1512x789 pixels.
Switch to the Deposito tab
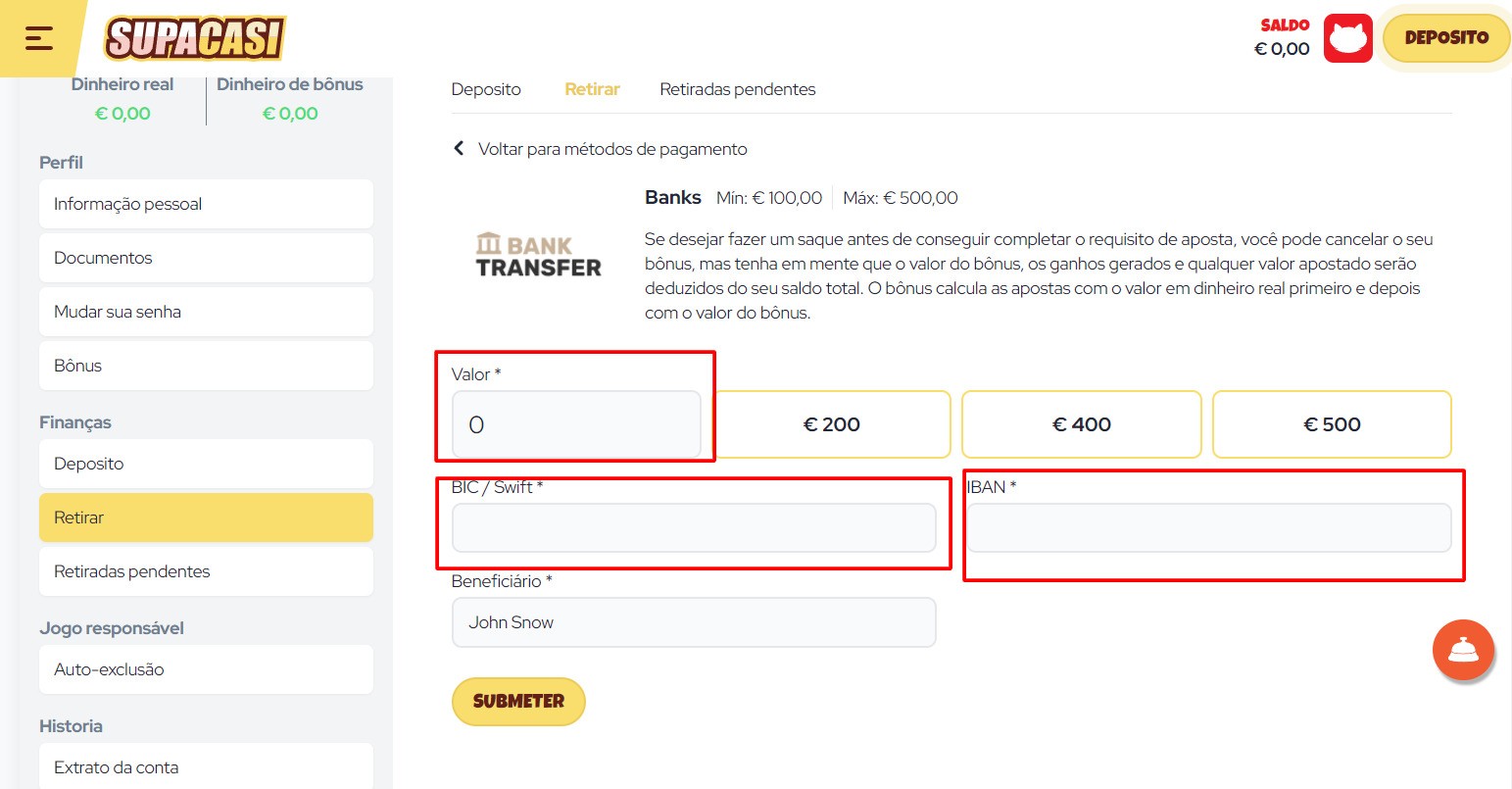pyautogui.click(x=486, y=88)
